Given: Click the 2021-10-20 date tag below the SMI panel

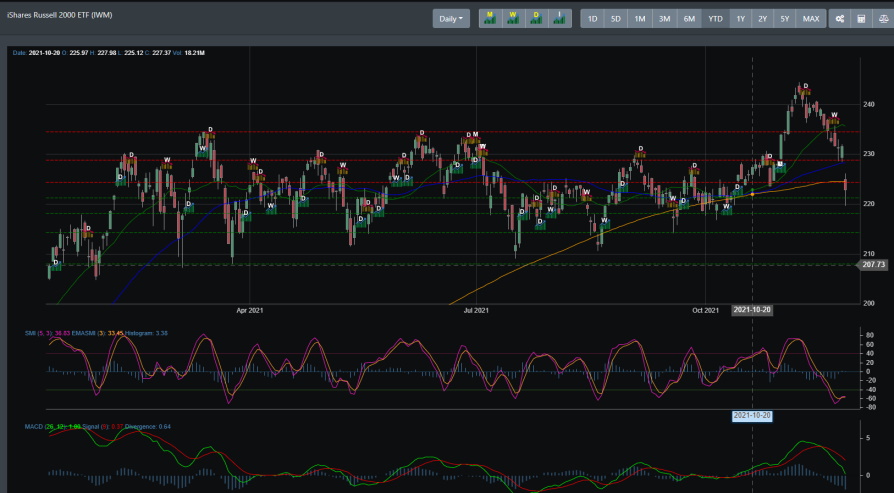Looking at the screenshot, I should [x=752, y=415].
